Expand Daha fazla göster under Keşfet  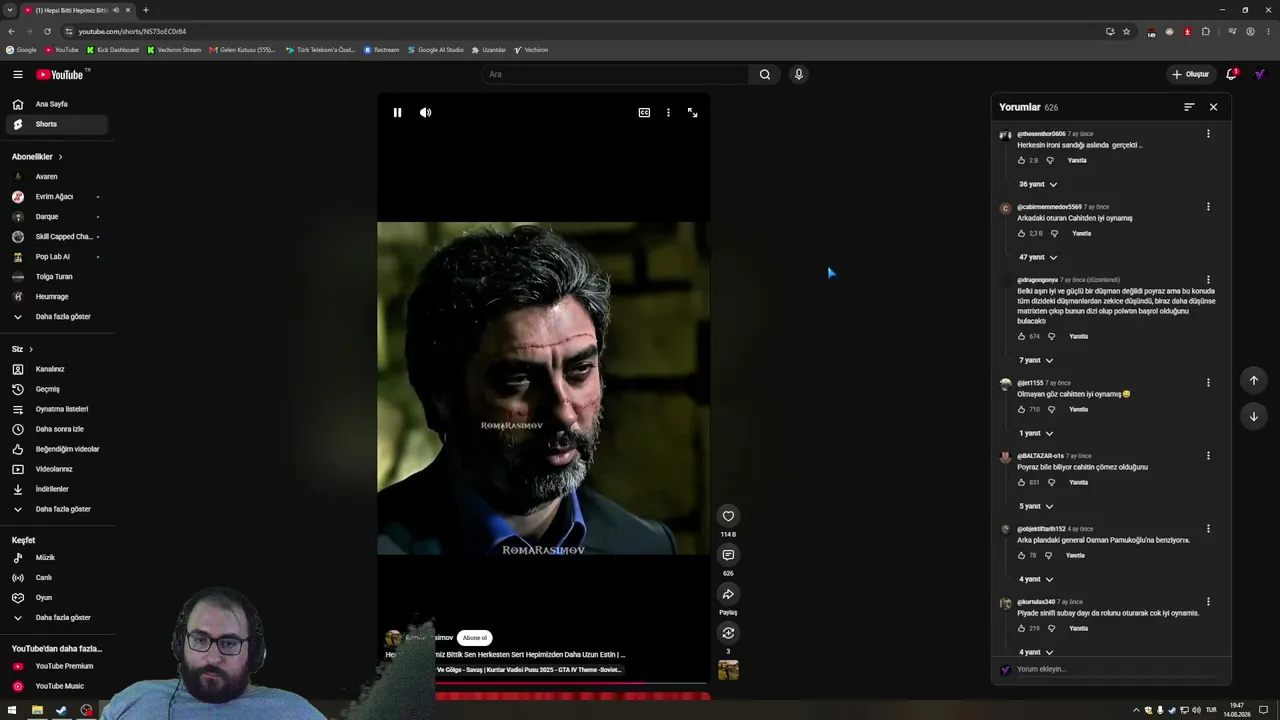point(57,618)
